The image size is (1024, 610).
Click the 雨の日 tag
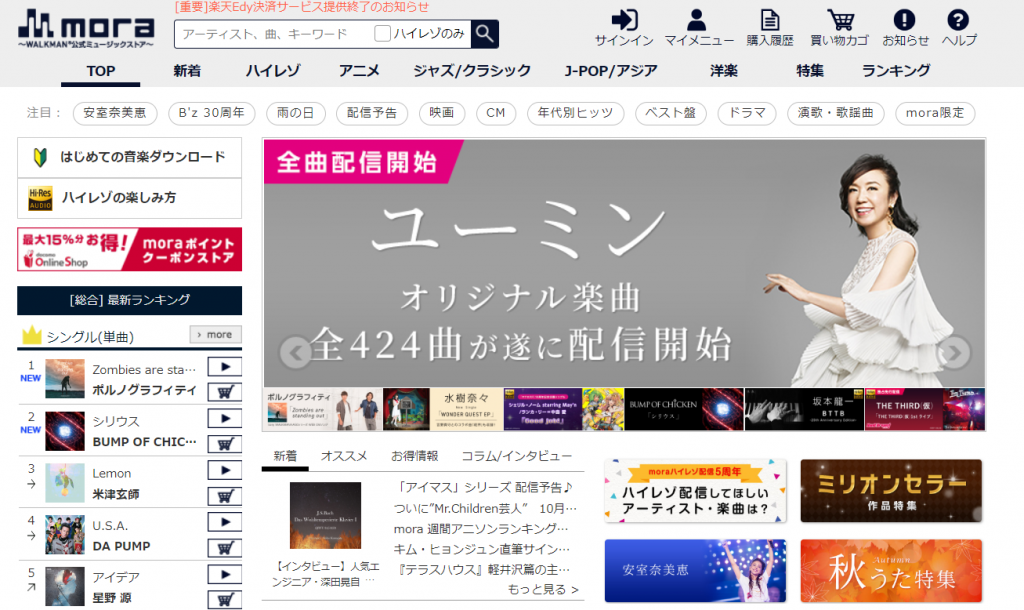295,113
